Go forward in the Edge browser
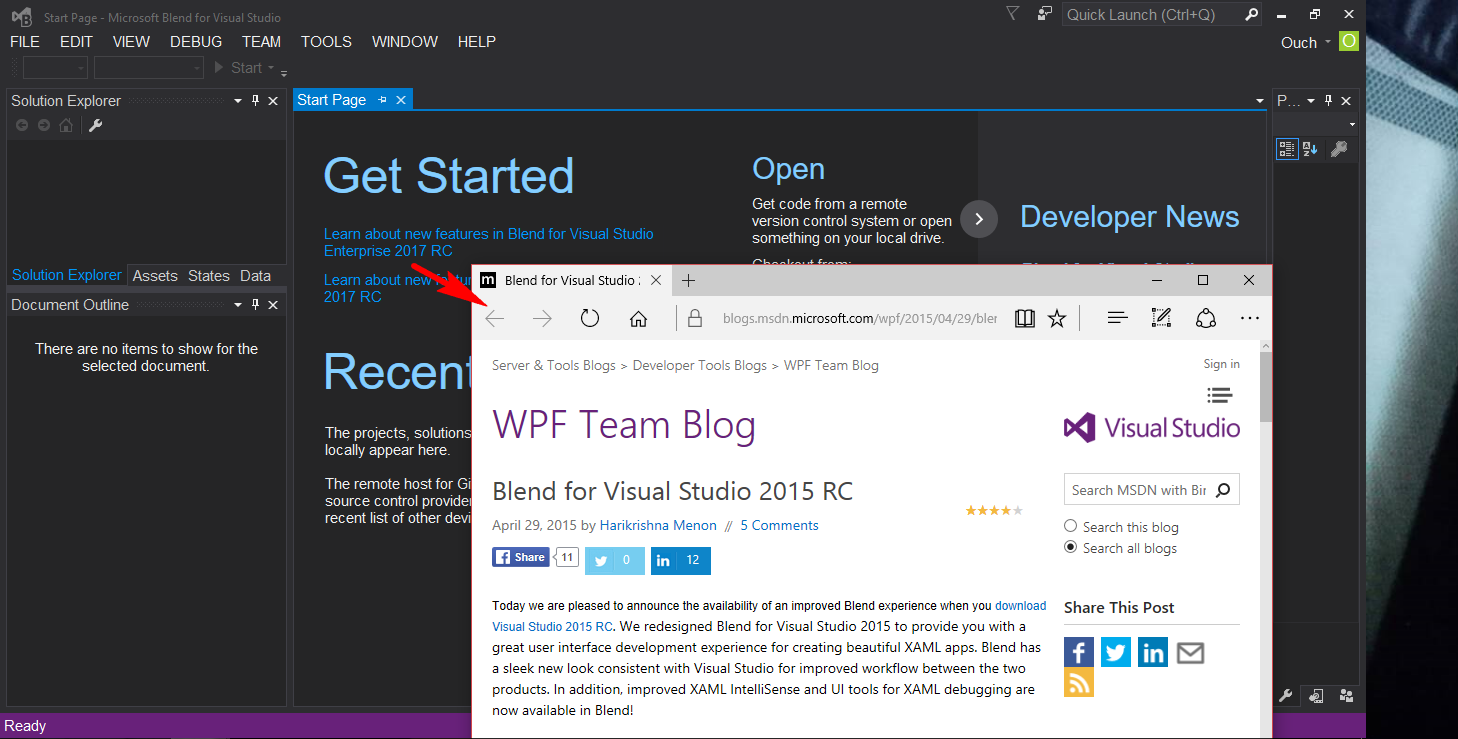Viewport: 1458px width, 739px height. (542, 319)
